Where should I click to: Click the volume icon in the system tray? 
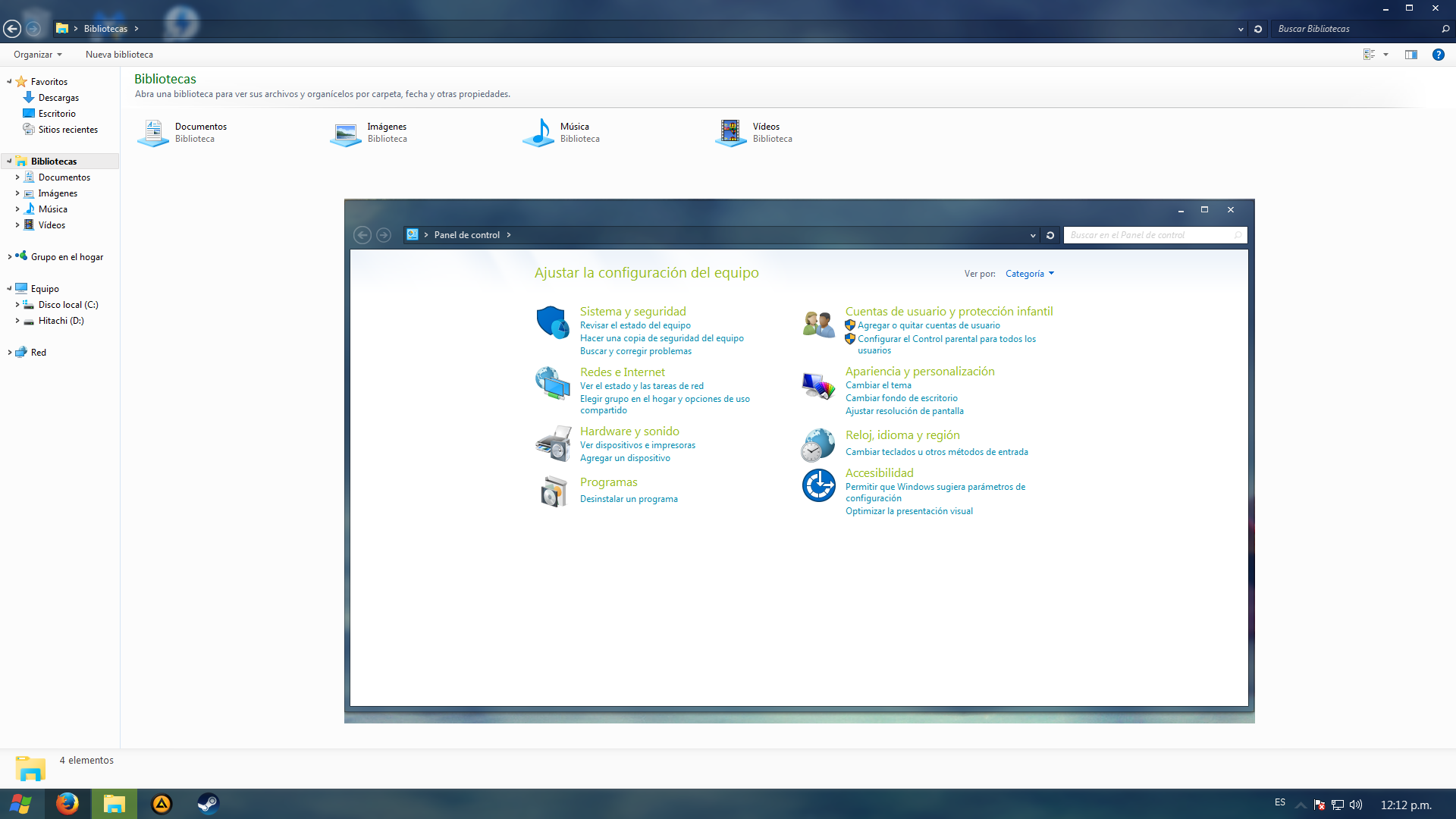1357,805
